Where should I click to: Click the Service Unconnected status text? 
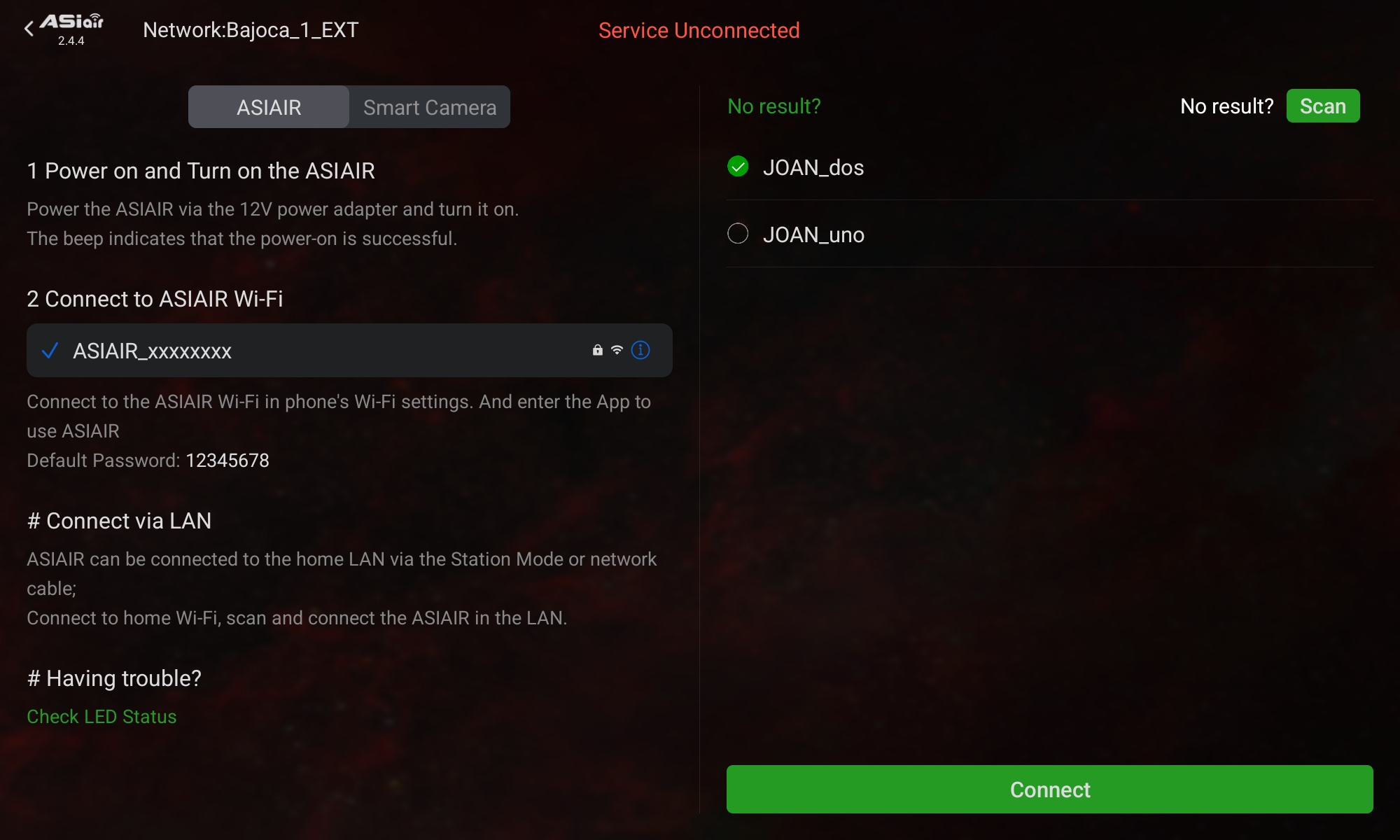coord(699,31)
